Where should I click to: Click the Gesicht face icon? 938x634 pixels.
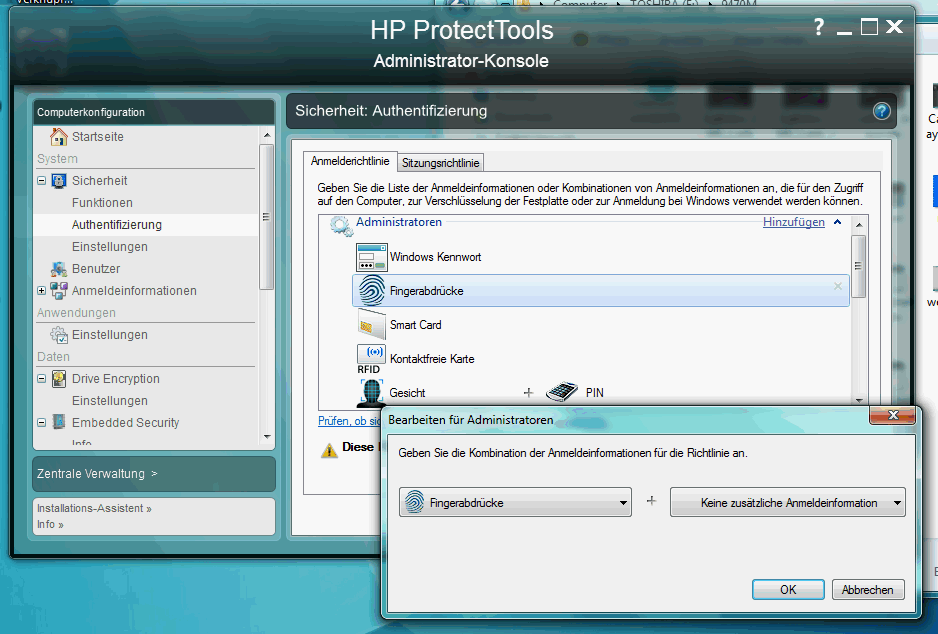pos(371,392)
